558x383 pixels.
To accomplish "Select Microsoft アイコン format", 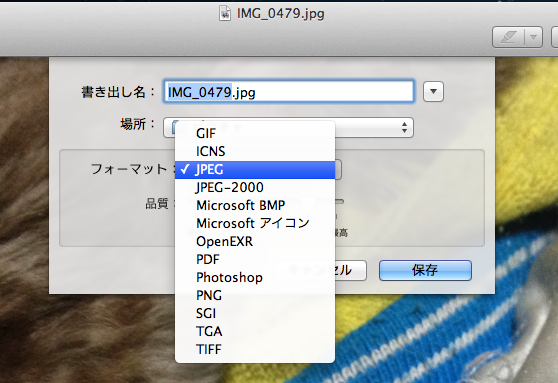I will point(255,223).
